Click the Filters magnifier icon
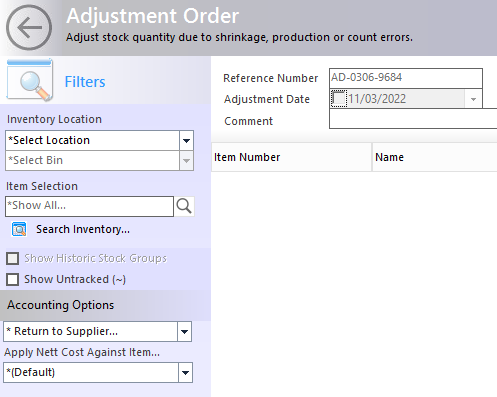The image size is (497, 397). click(x=30, y=80)
